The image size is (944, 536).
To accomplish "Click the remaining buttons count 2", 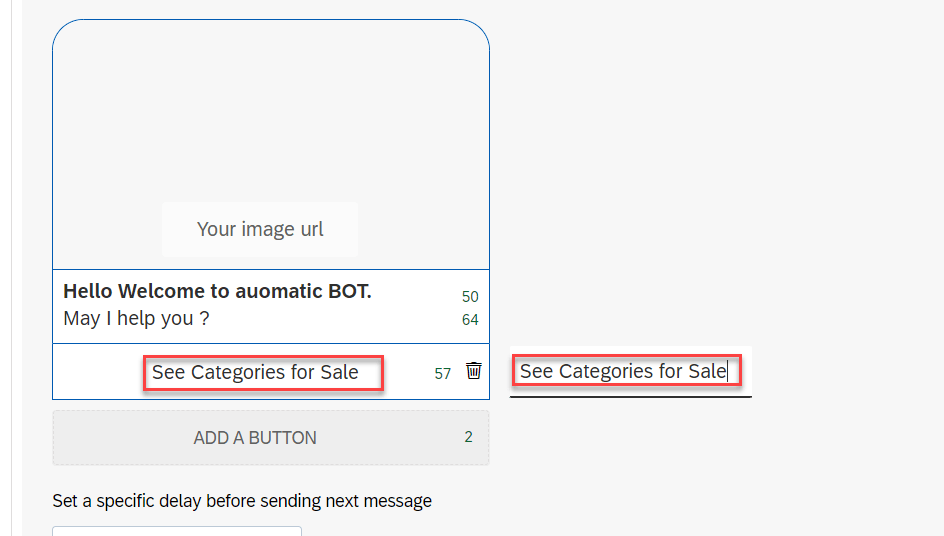I will coord(468,437).
